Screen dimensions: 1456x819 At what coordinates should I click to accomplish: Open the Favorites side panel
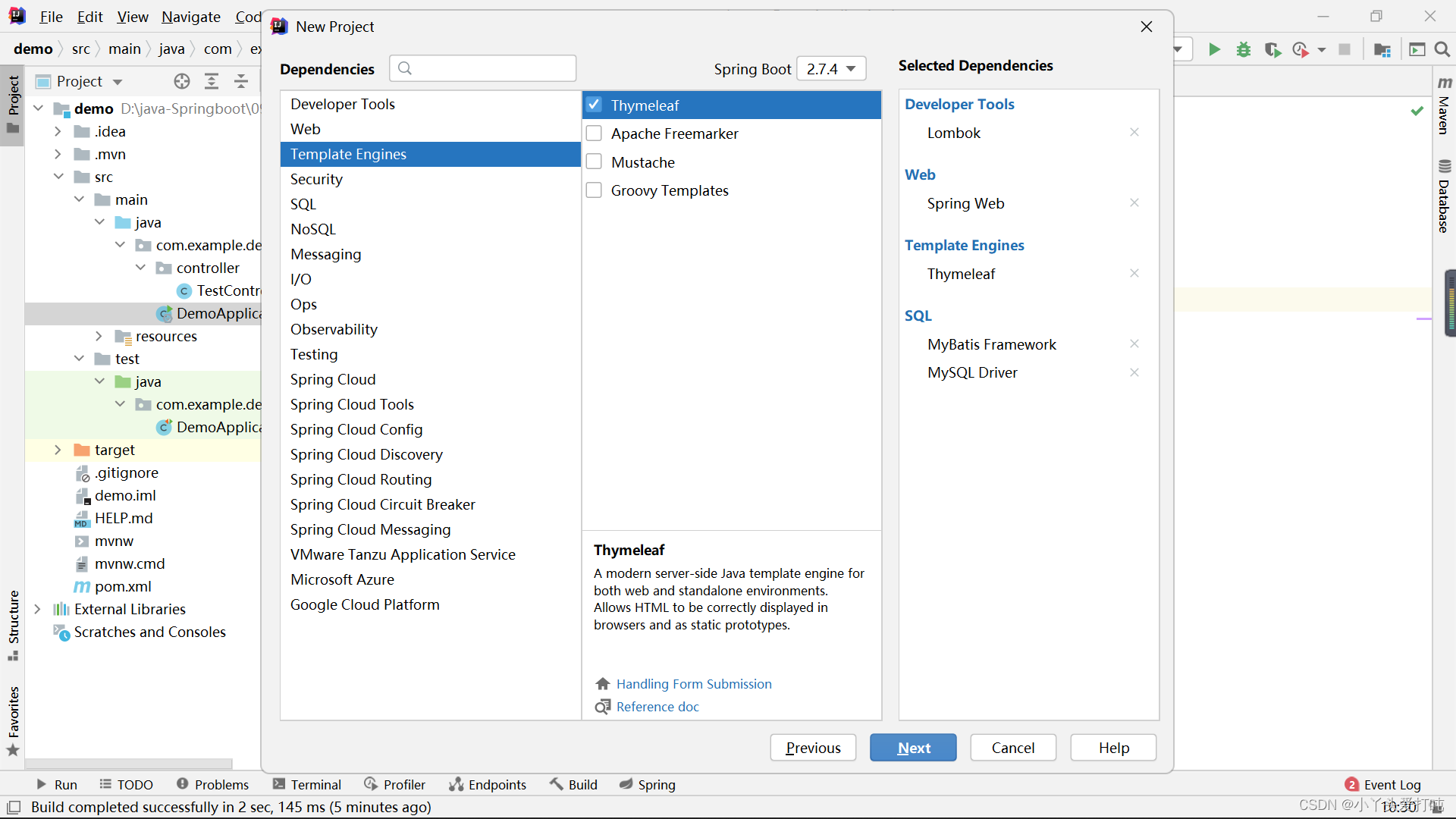tap(13, 720)
